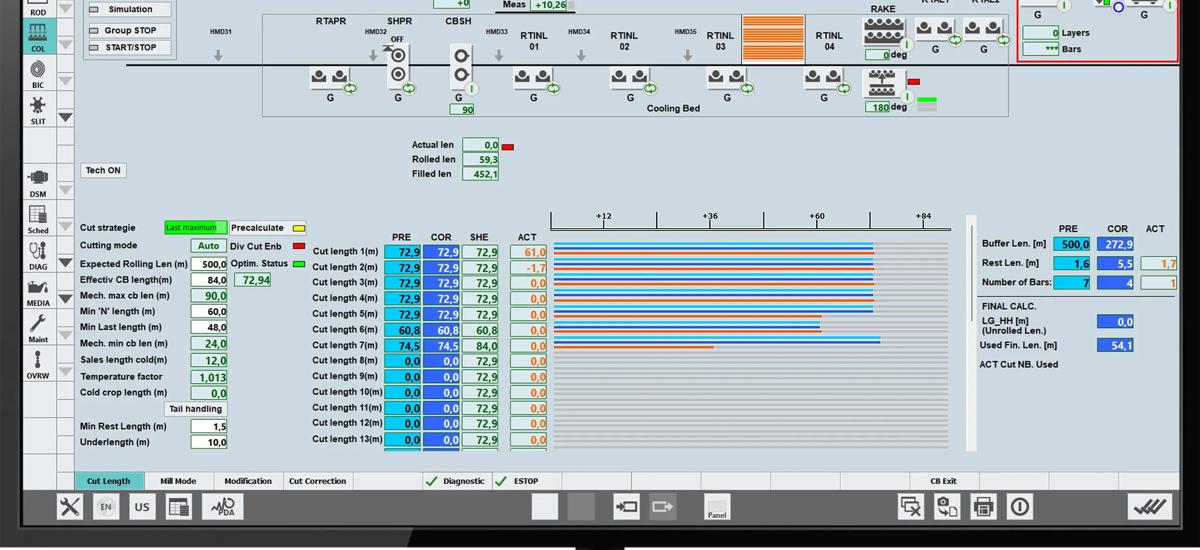The width and height of the screenshot is (1200, 550).
Task: Open the table list icon in bottom bar
Action: click(178, 507)
